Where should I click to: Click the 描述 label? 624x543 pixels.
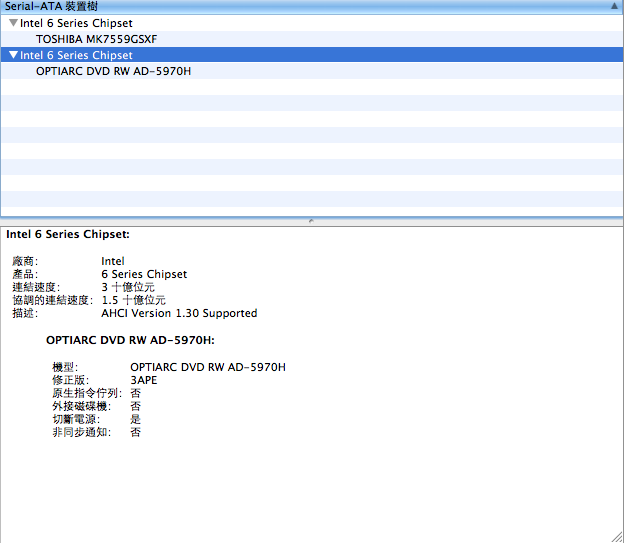25,313
